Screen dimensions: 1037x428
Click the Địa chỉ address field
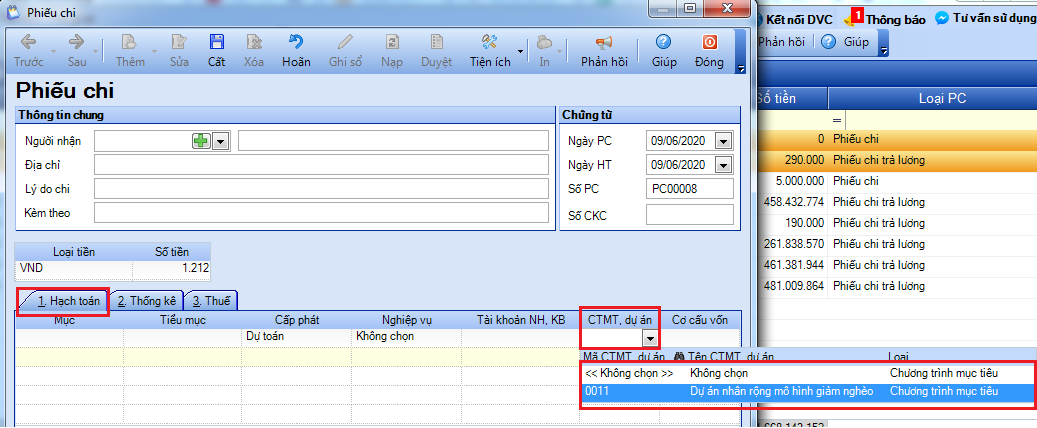[321, 165]
